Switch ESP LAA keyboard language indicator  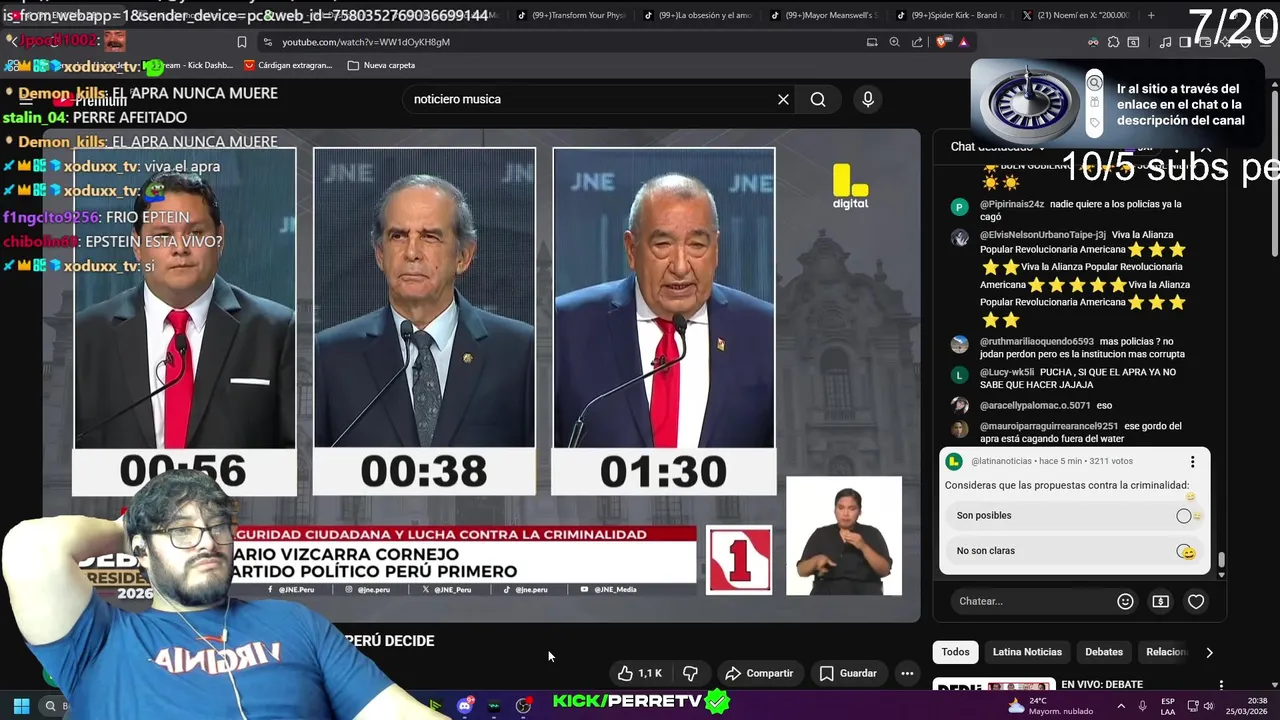coord(1168,706)
